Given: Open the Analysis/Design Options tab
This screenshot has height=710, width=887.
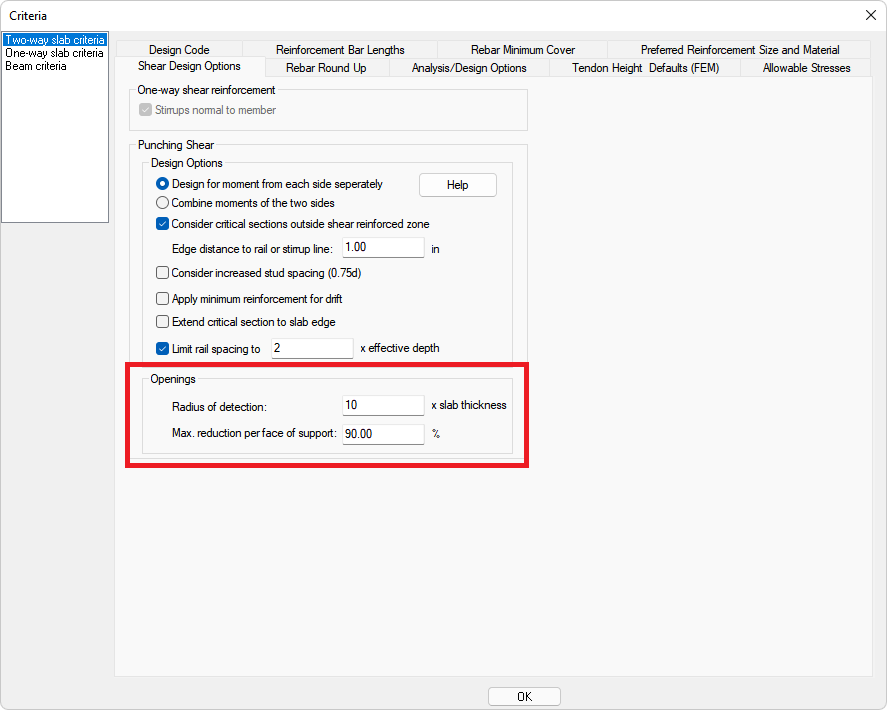Looking at the screenshot, I should (469, 68).
